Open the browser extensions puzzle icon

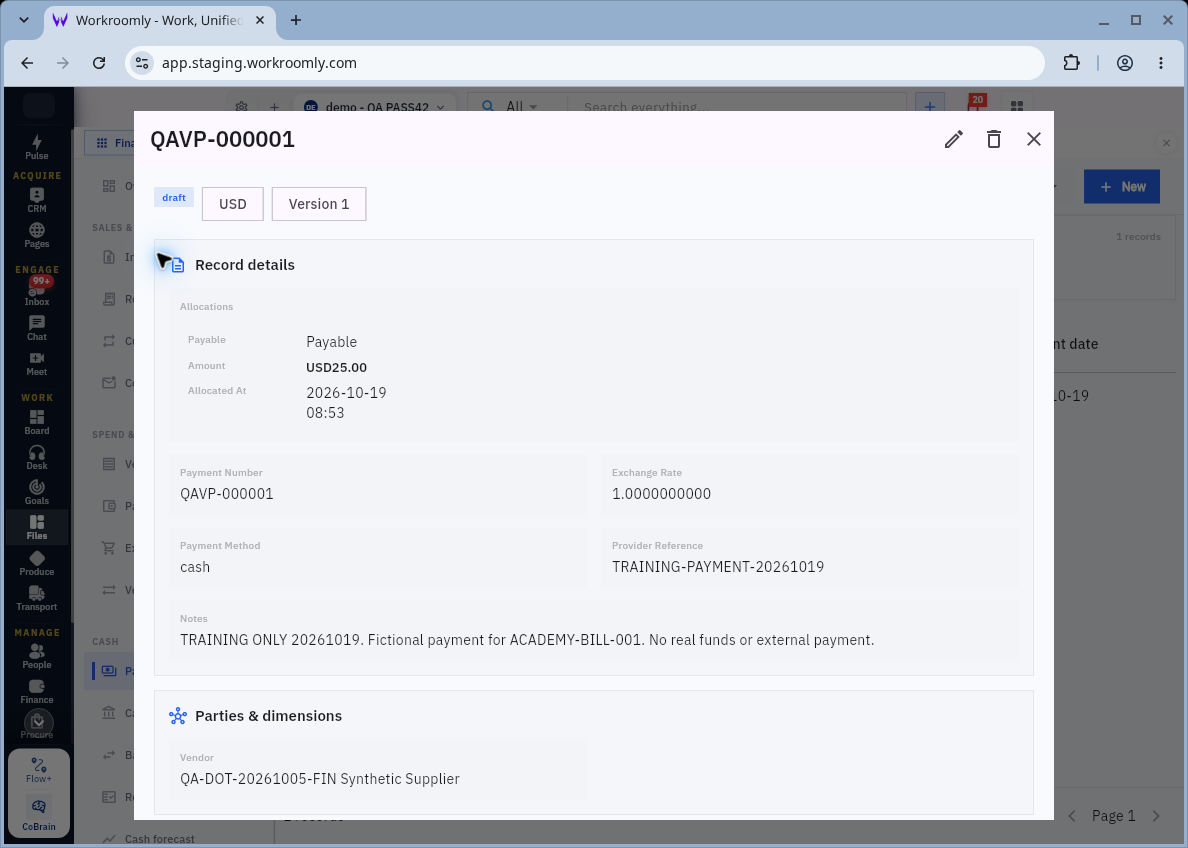(1071, 63)
